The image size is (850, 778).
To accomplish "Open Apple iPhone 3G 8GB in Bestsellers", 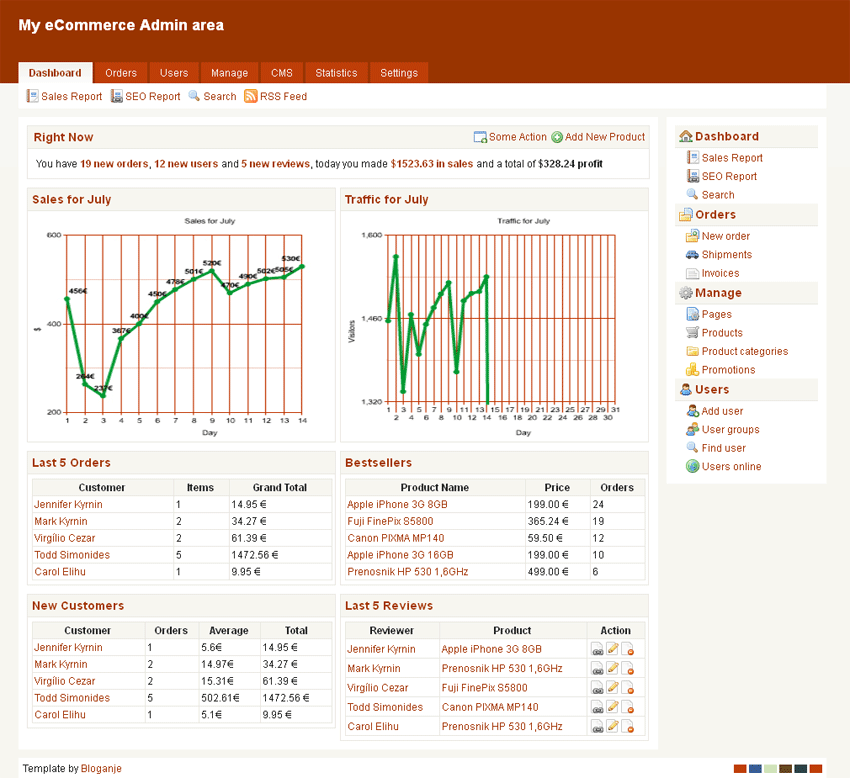I will [x=397, y=505].
